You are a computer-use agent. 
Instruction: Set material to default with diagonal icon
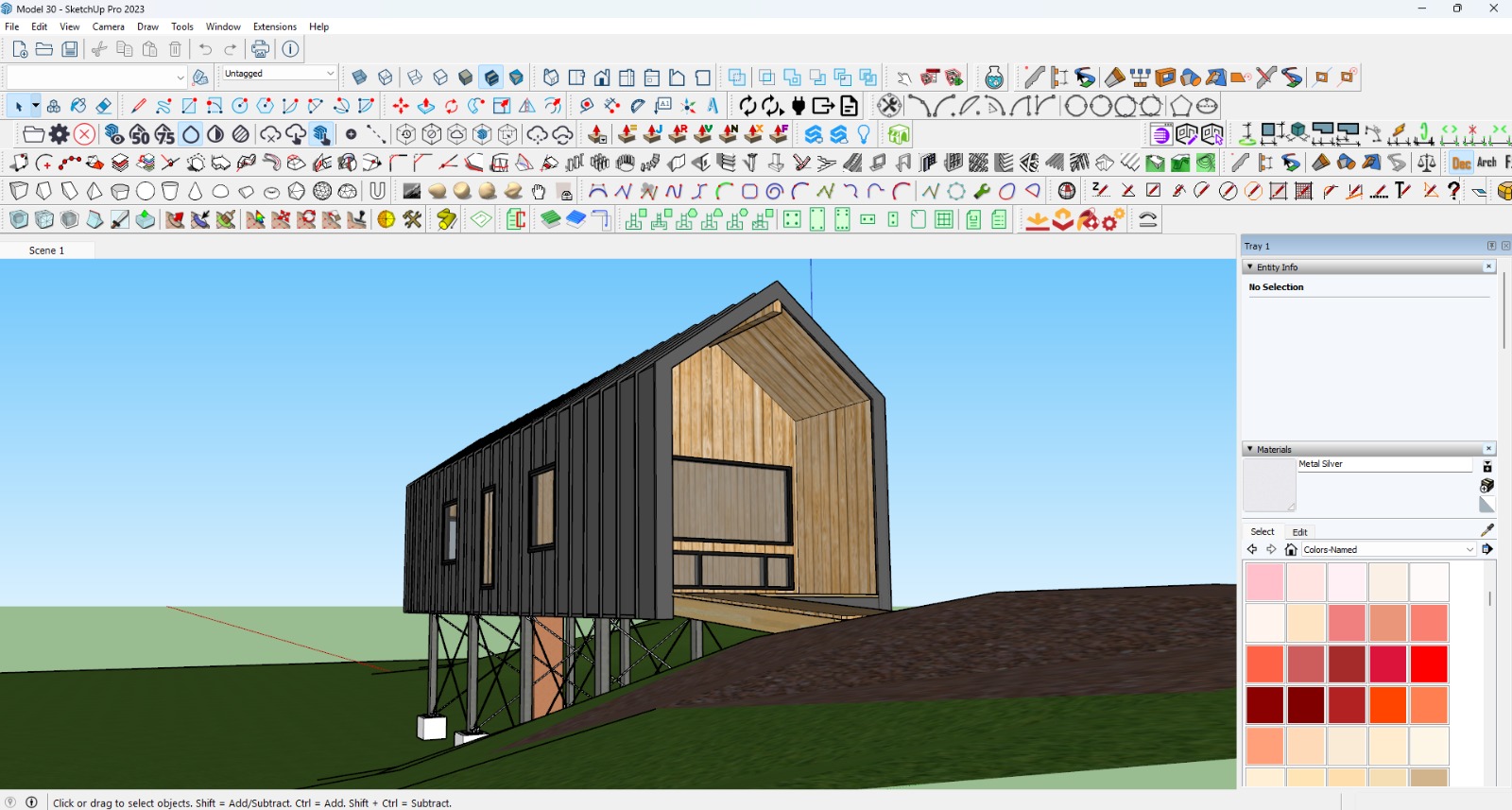[1486, 505]
